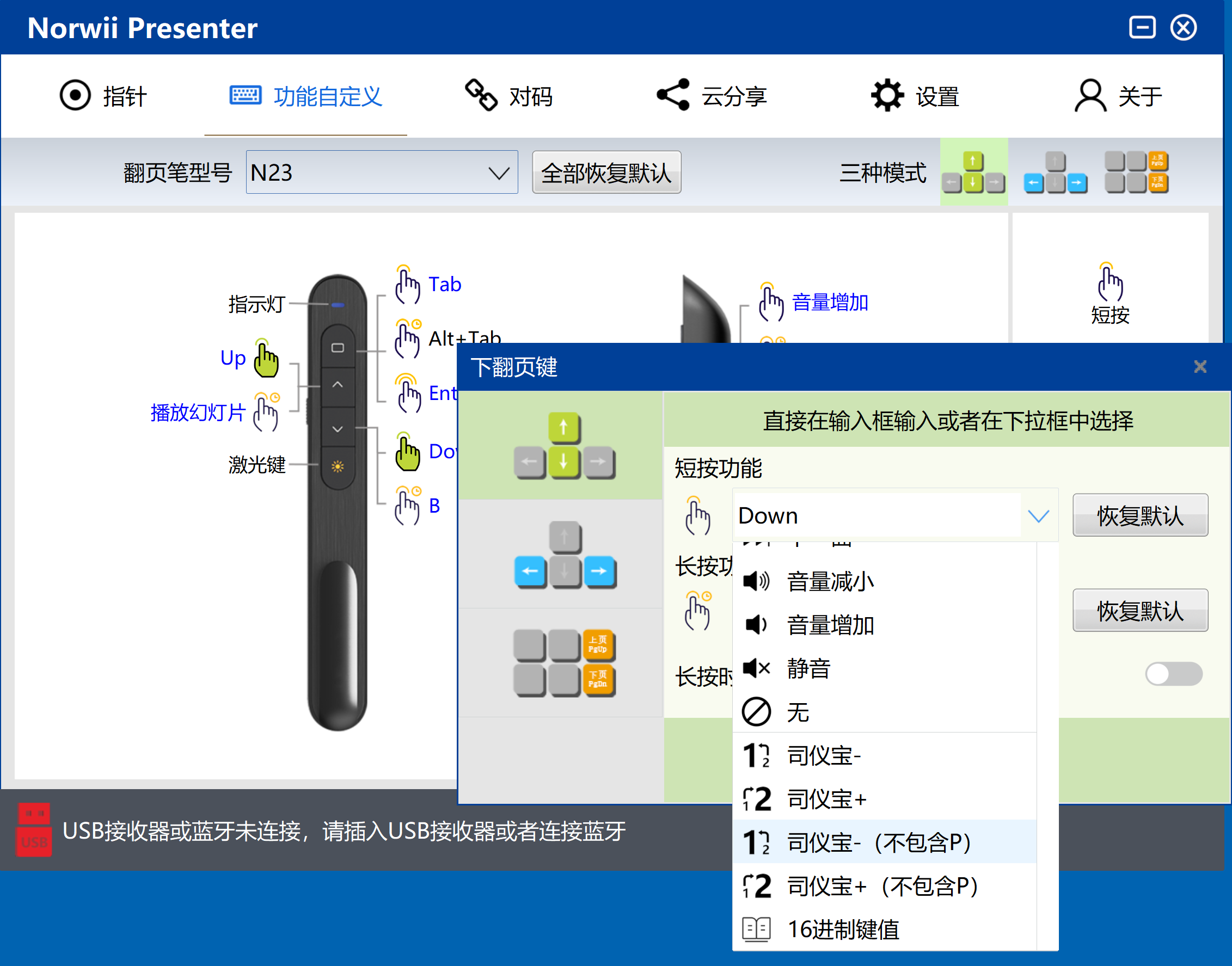Select the green up/down arrow mode icon in toolbar
The image size is (1232, 966).
click(973, 172)
